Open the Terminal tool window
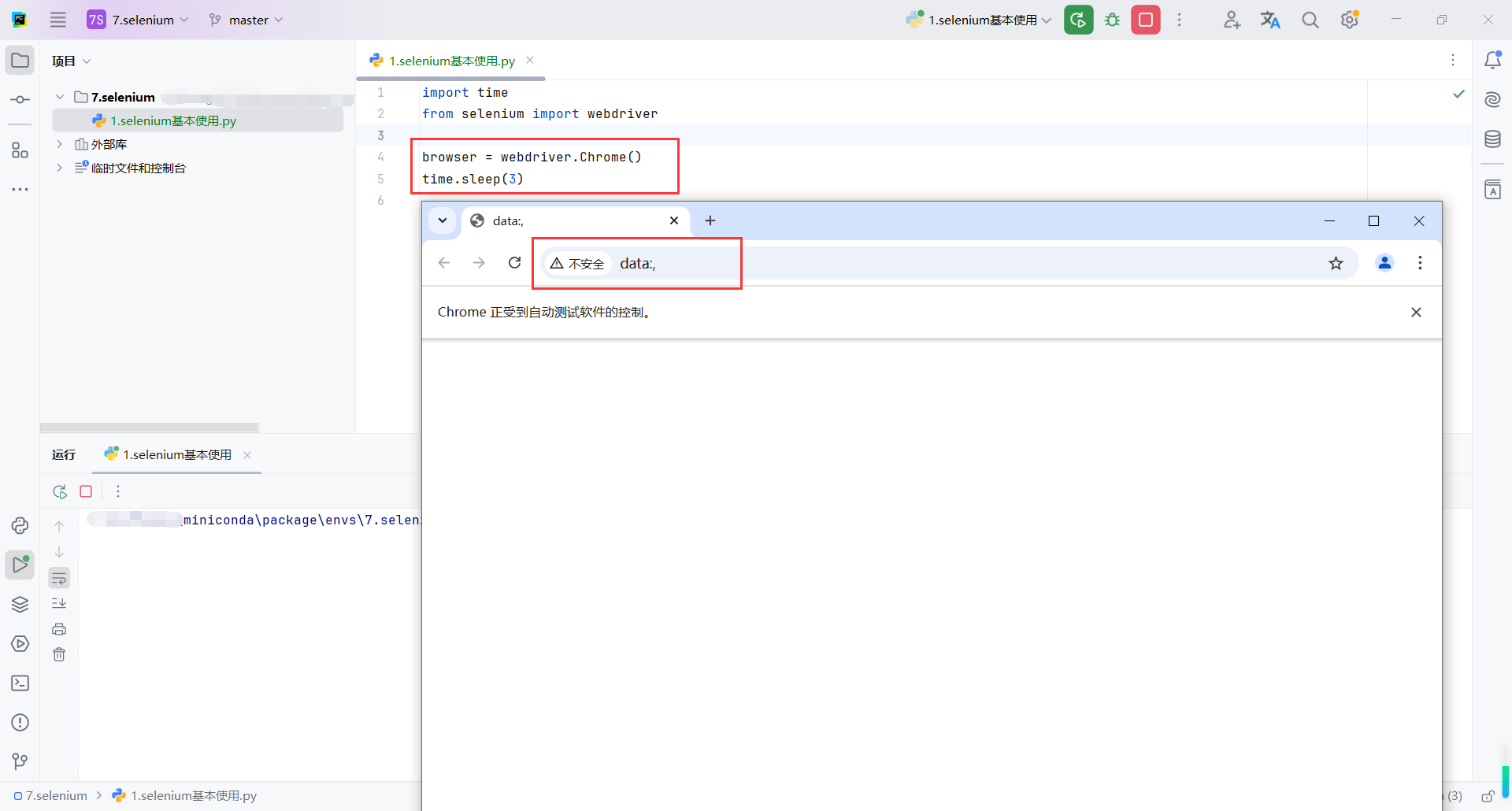The width and height of the screenshot is (1512, 811). pyautogui.click(x=20, y=683)
